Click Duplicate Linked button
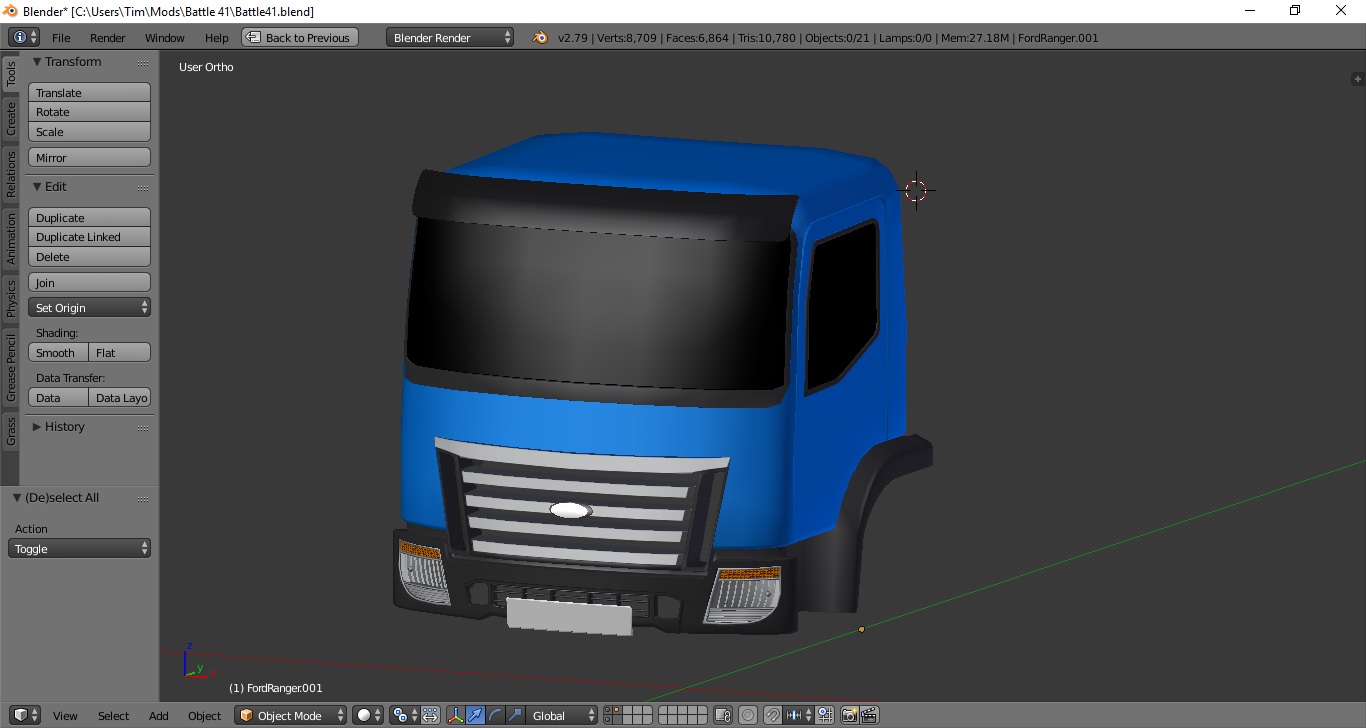Screen dimensions: 1366x728 pos(89,237)
